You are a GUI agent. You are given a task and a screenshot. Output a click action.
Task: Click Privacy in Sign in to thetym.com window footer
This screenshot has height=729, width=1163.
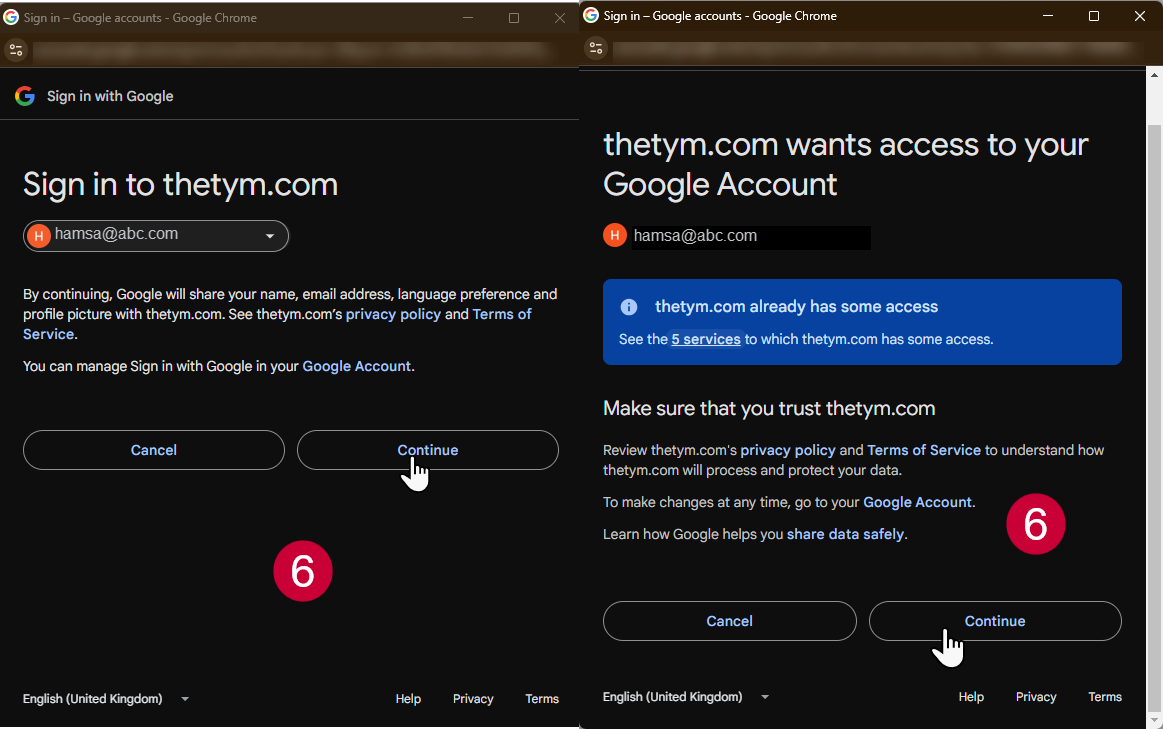pyautogui.click(x=473, y=699)
